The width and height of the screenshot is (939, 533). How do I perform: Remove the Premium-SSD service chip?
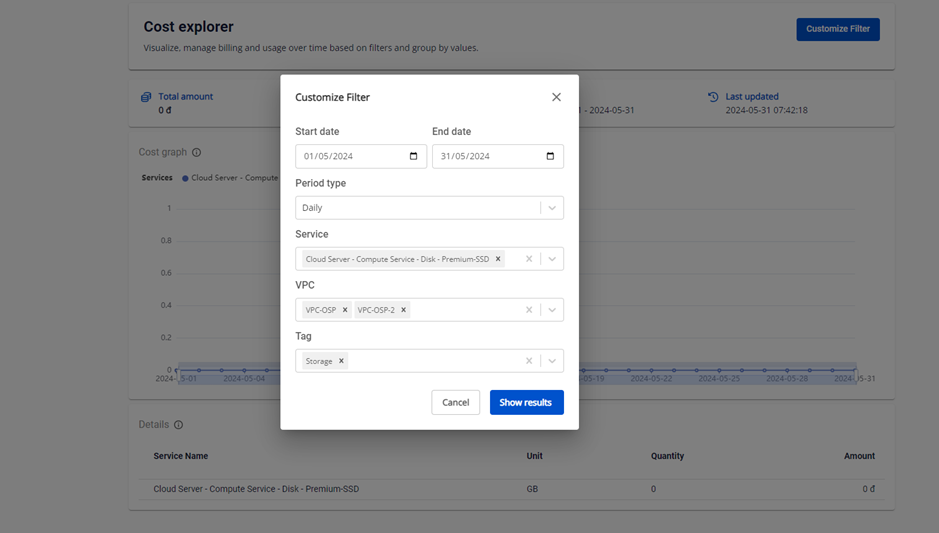[x=498, y=259]
